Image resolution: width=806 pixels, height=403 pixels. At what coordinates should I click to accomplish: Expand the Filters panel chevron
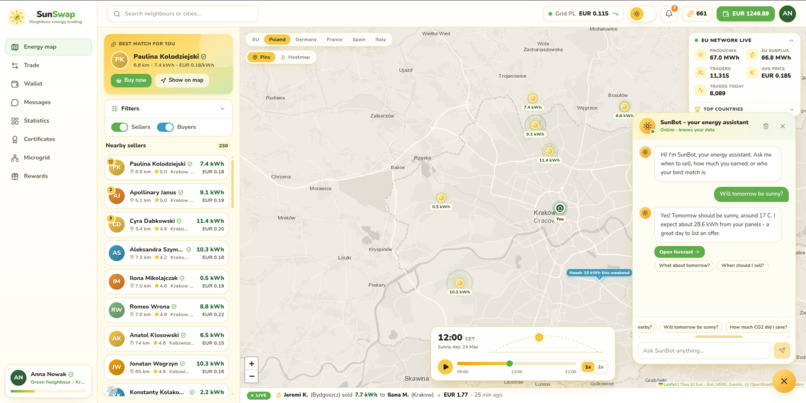tap(223, 108)
